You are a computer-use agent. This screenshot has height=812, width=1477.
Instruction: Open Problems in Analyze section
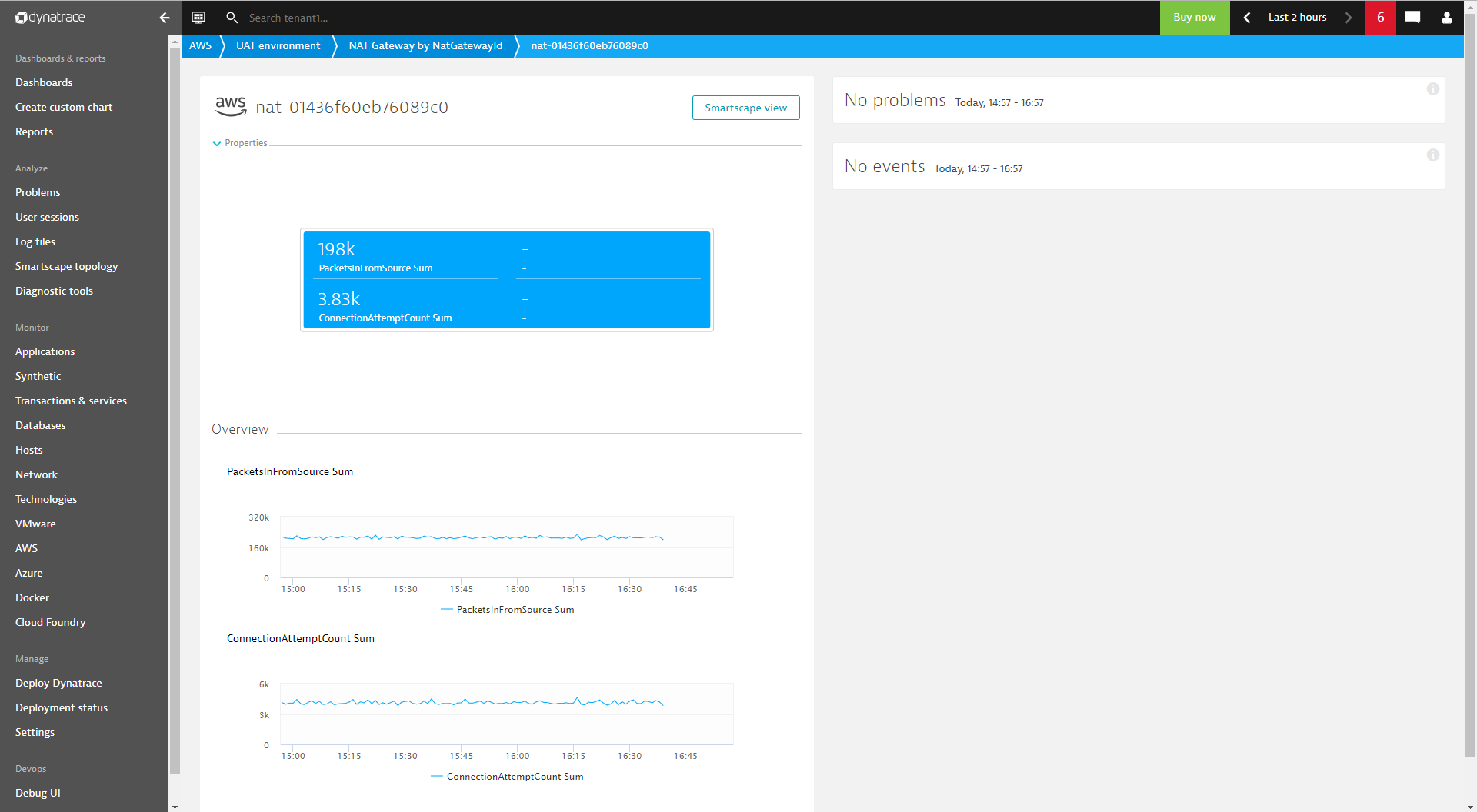[38, 192]
